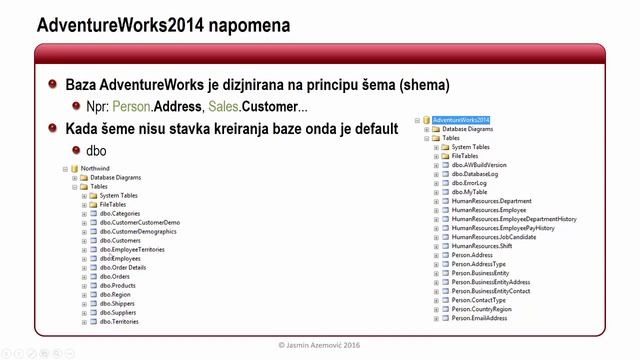This screenshot has height=360, width=640.
Task: Open the slideshow more options icon
Action: click(70, 353)
